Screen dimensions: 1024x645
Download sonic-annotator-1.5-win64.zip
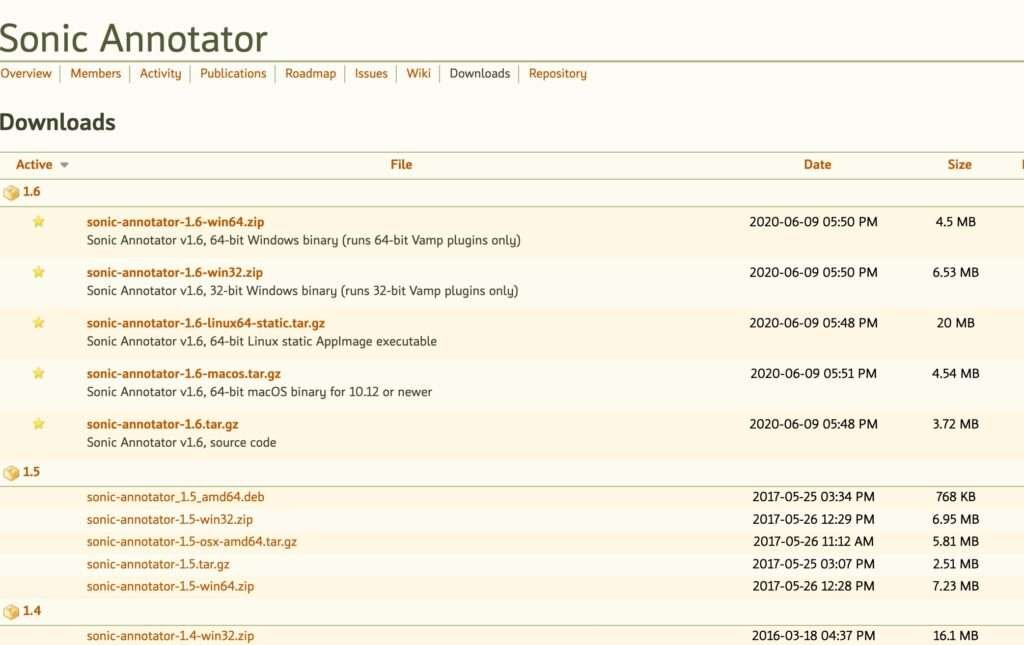tap(170, 586)
